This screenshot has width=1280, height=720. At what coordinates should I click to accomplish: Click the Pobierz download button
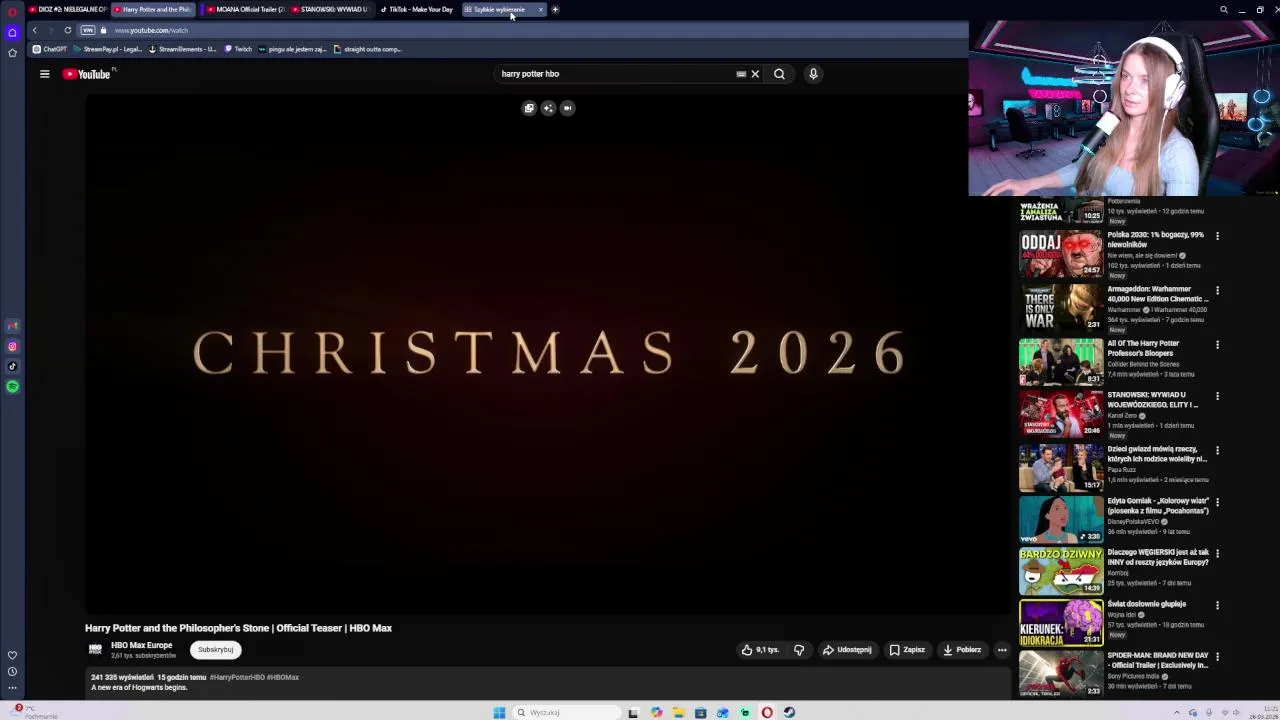[962, 650]
